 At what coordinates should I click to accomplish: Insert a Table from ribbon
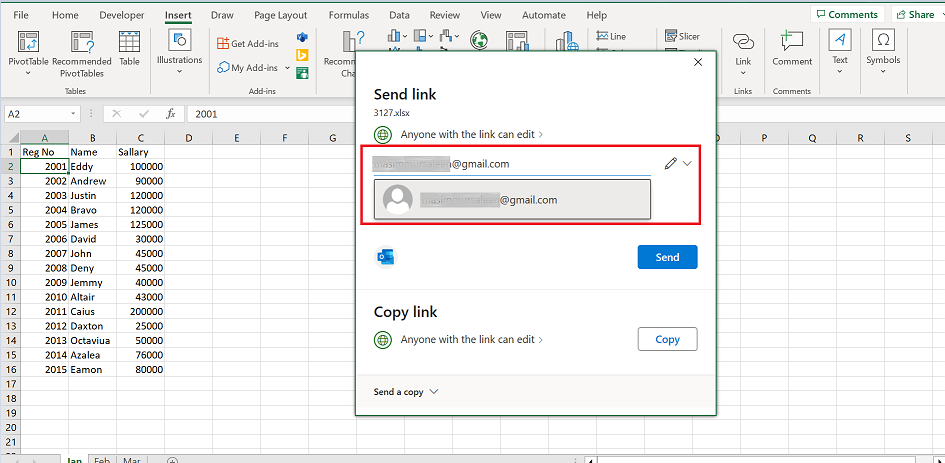[x=129, y=48]
